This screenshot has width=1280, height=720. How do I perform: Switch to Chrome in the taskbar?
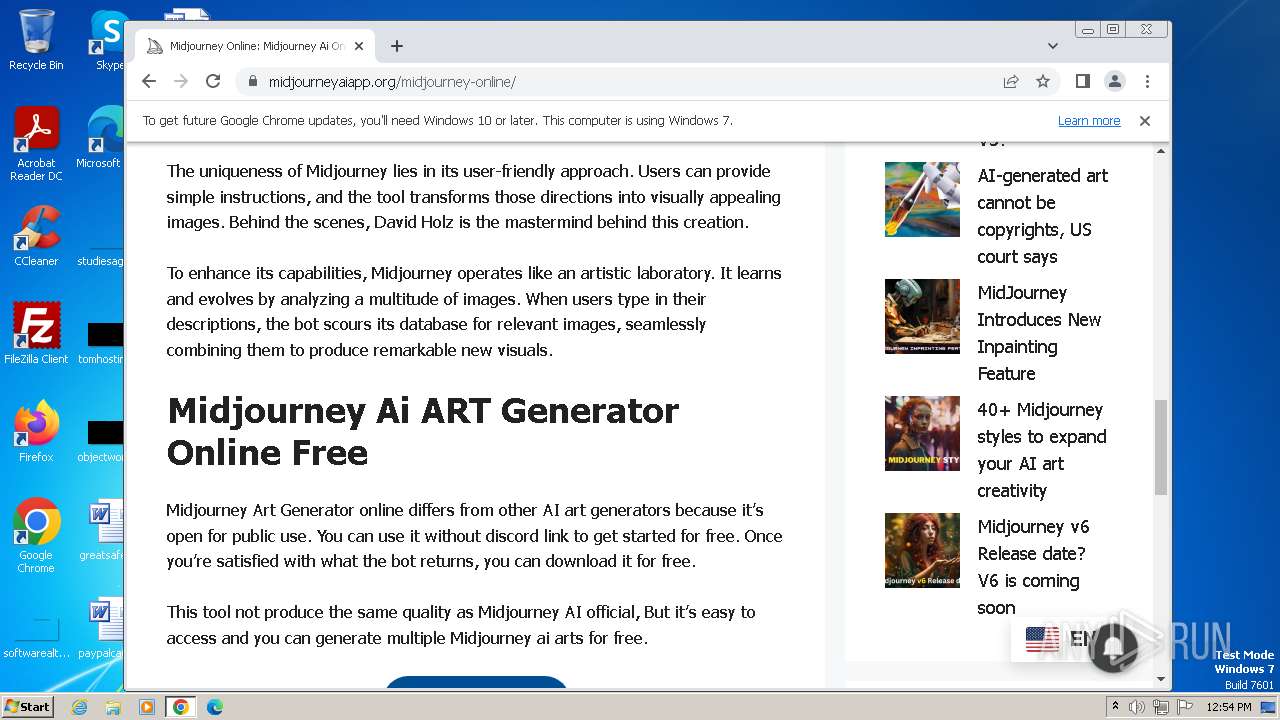[x=181, y=707]
